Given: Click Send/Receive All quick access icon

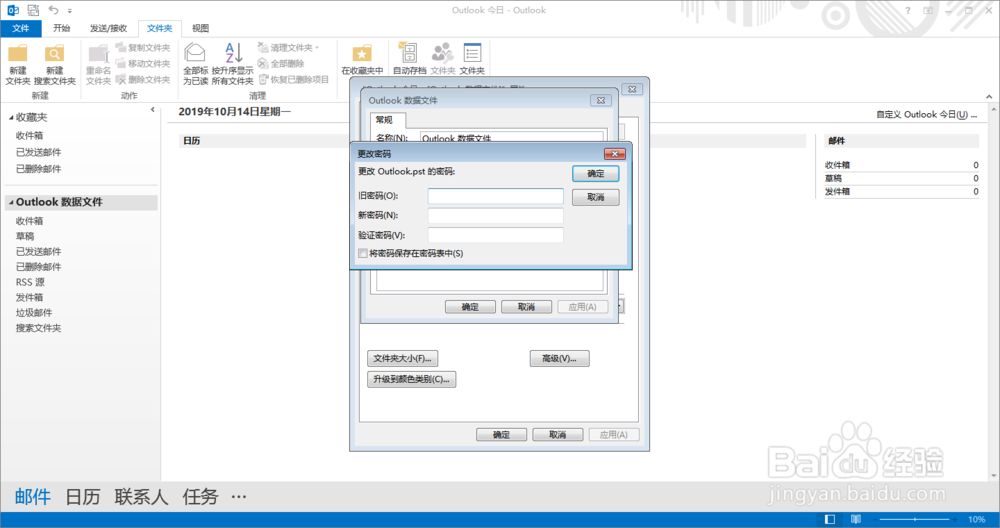Looking at the screenshot, I should coord(33,10).
